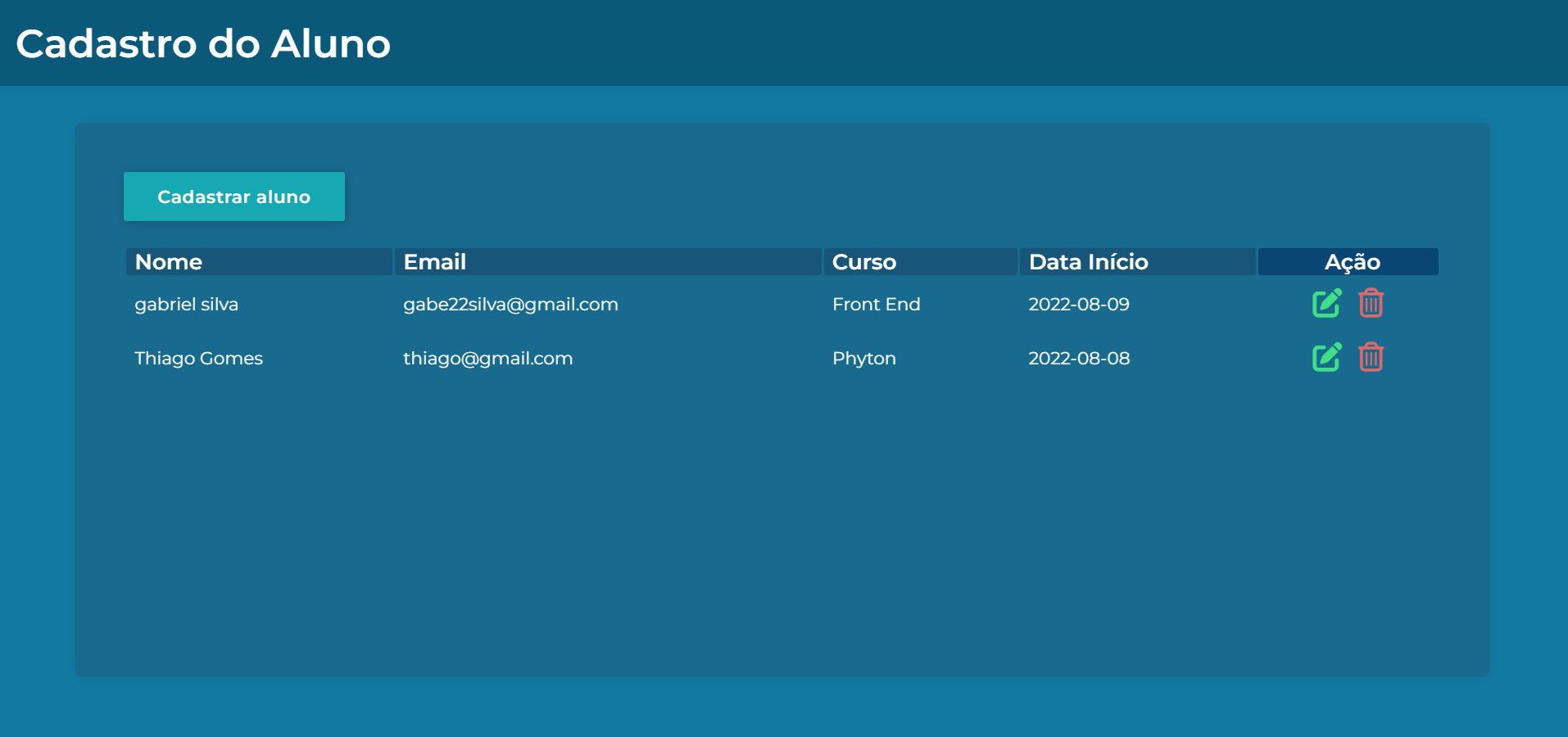
Task: Select the Front End course cell
Action: [x=876, y=305]
